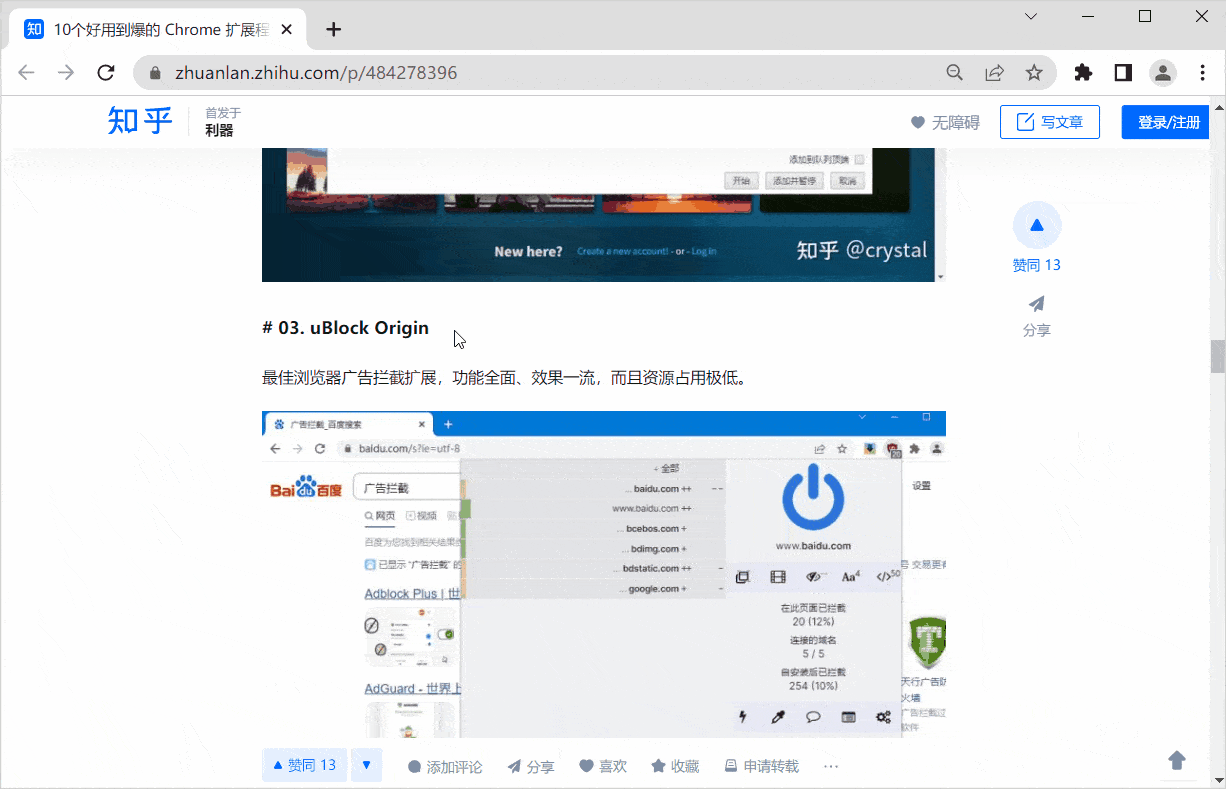Click 分享 in the bottom bar
Viewport: 1226px width, 789px height.
tap(531, 767)
